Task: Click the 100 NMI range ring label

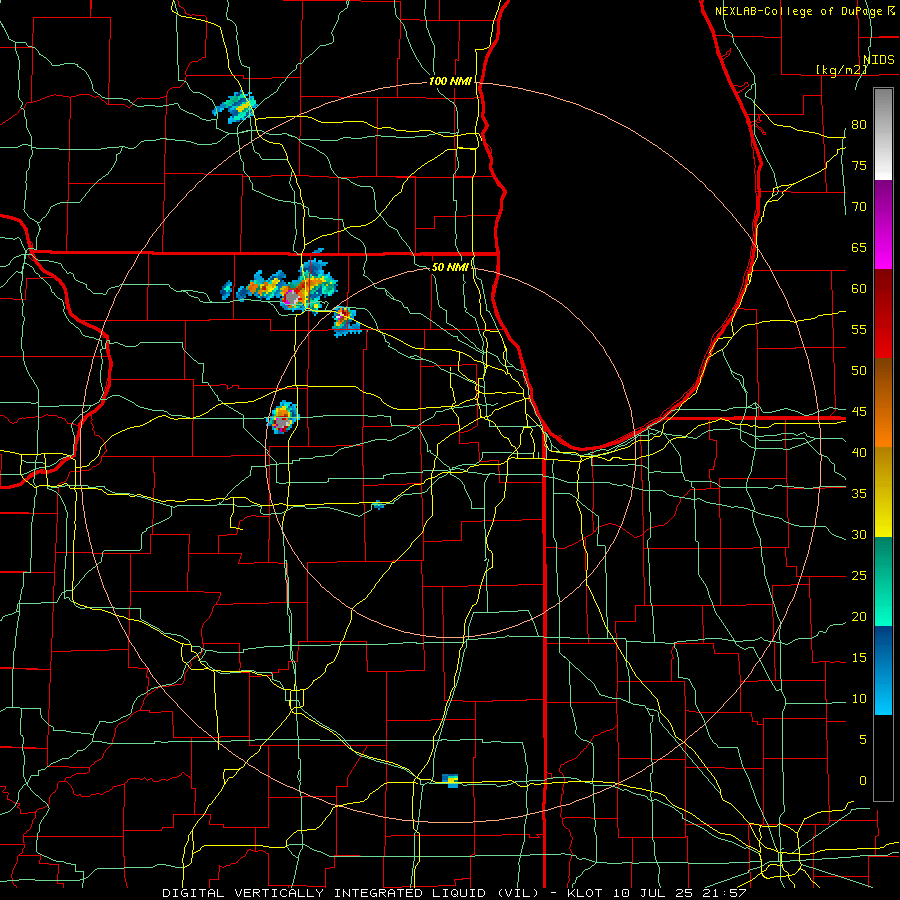Action: click(450, 82)
